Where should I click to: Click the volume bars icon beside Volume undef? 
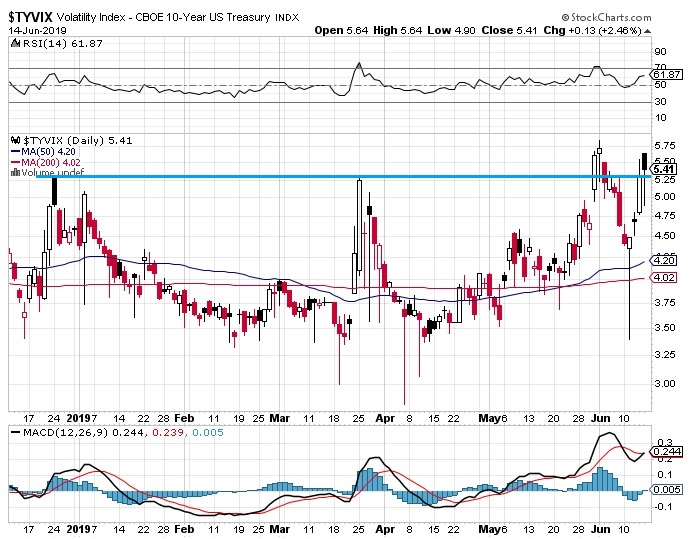pos(15,172)
